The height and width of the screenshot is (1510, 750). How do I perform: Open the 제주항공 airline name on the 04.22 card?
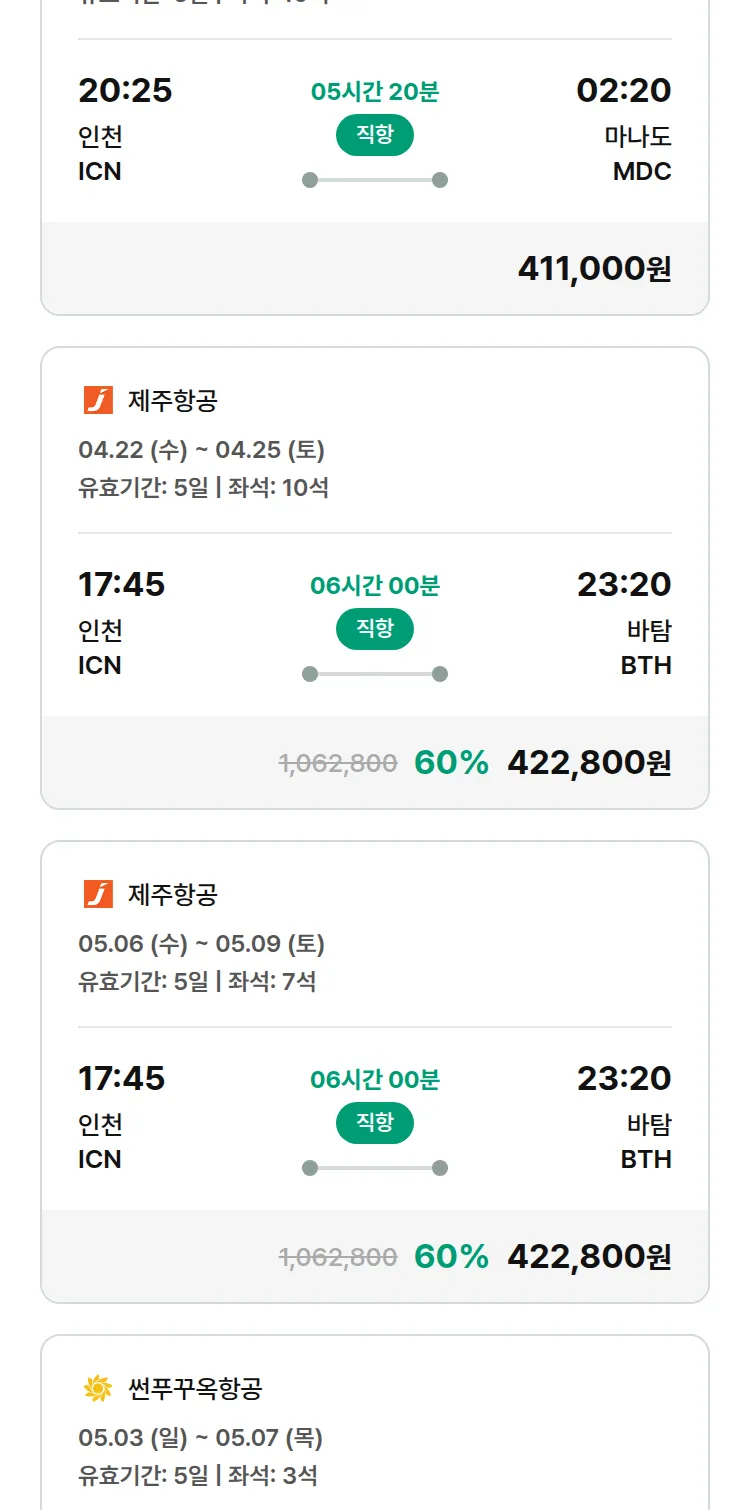[172, 401]
